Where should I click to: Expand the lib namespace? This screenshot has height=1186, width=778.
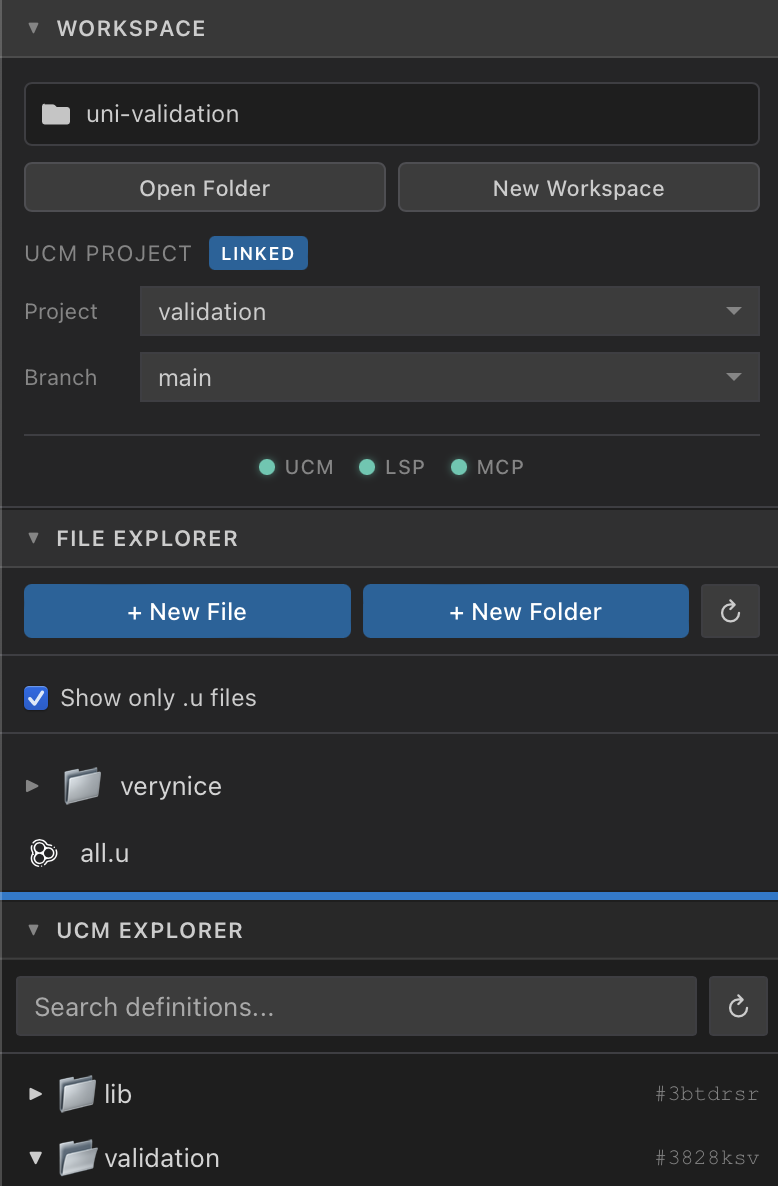click(35, 1094)
